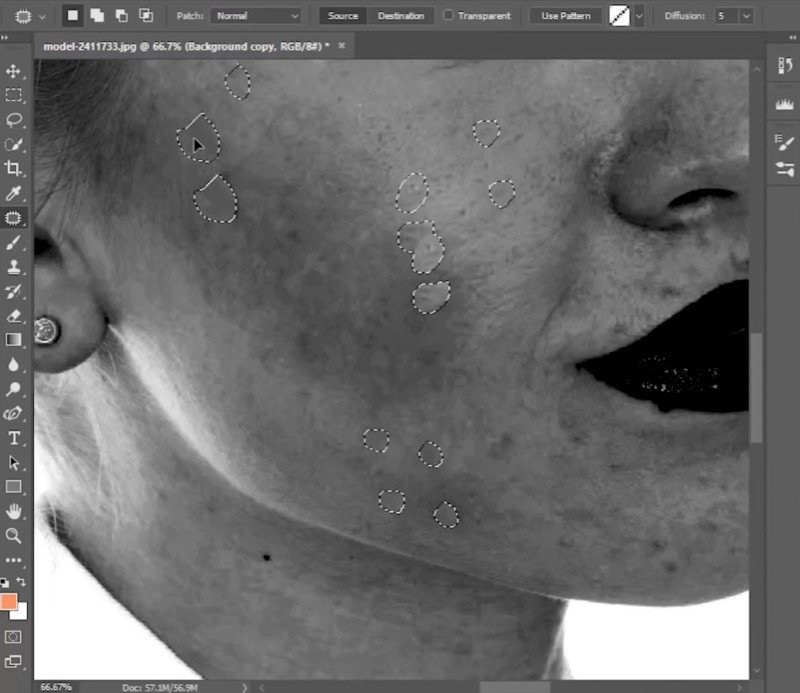Select the Move tool
Viewport: 800px width, 693px height.
(x=14, y=71)
